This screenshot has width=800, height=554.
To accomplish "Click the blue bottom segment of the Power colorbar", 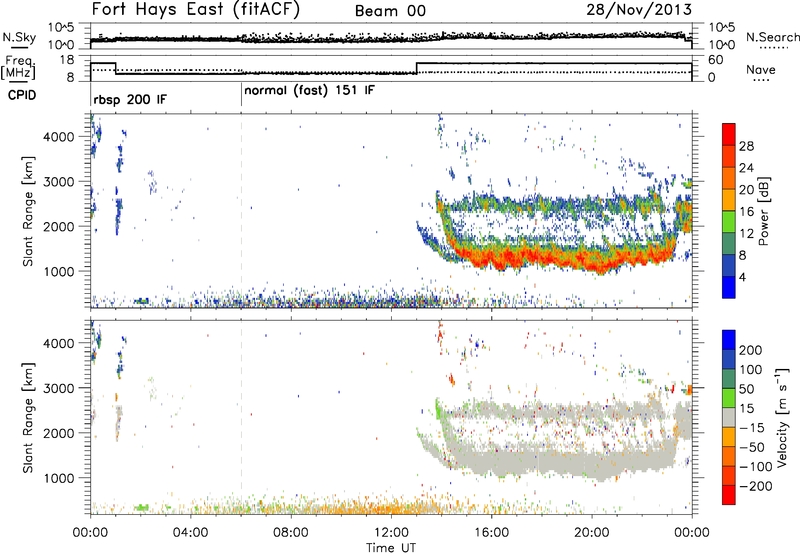I will pyautogui.click(x=729, y=287).
